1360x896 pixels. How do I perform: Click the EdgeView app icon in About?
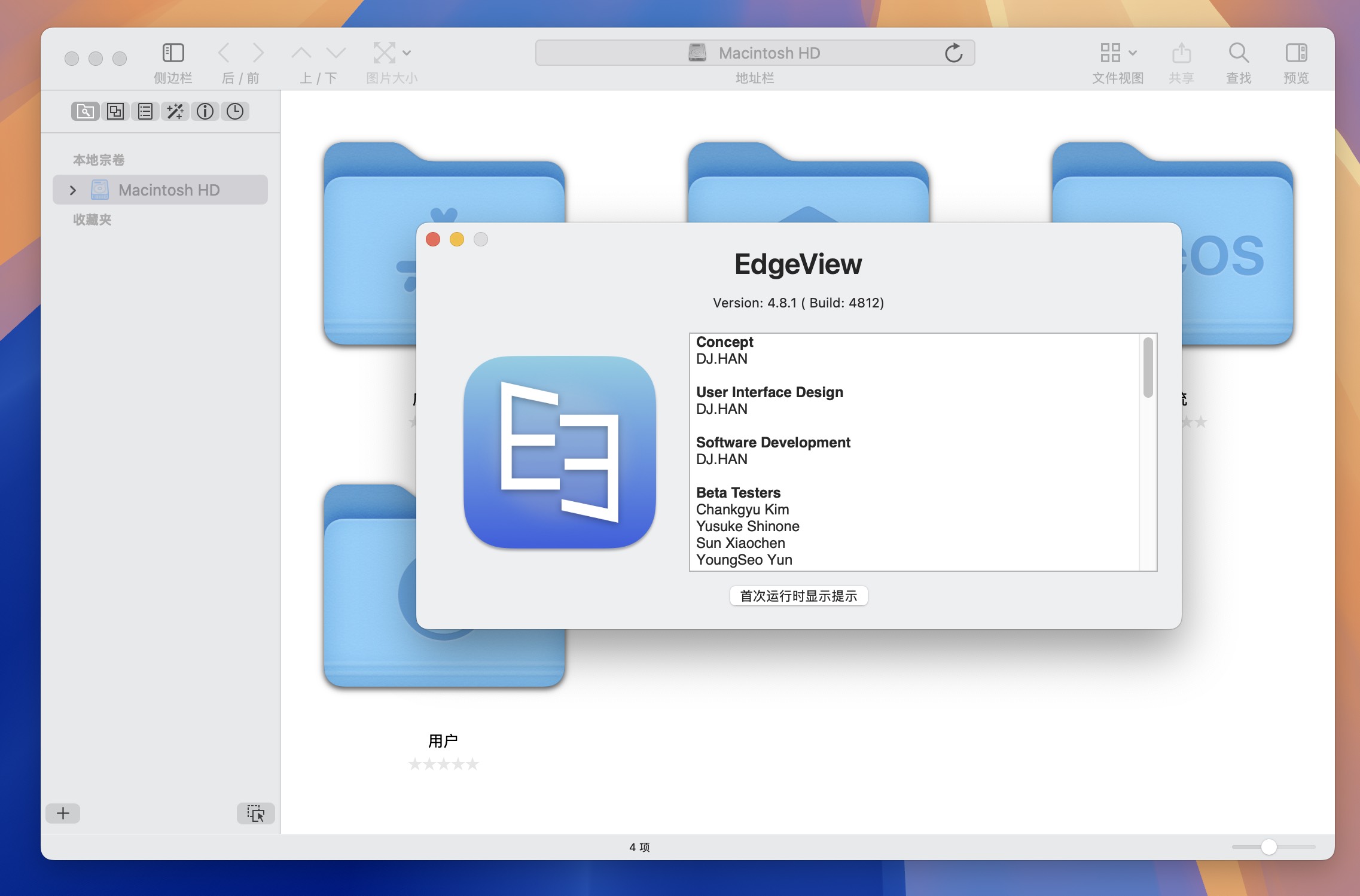pyautogui.click(x=560, y=452)
